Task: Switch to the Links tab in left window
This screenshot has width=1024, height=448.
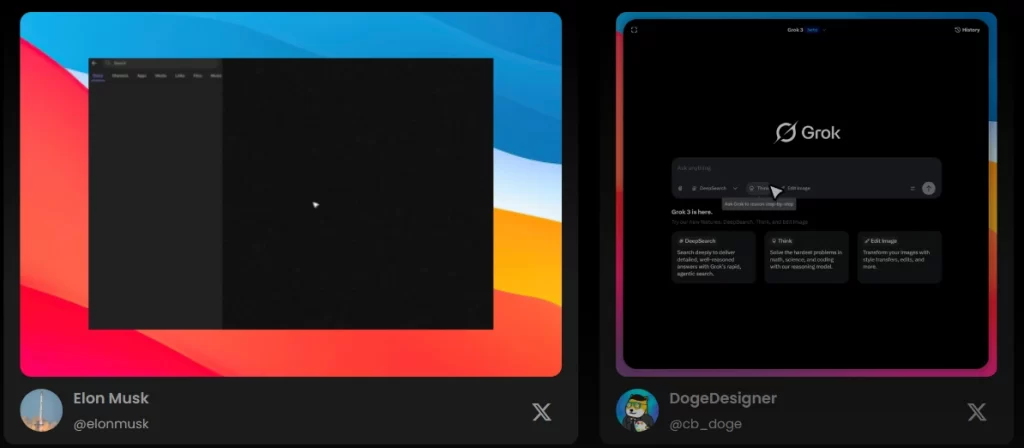Action: pyautogui.click(x=180, y=75)
